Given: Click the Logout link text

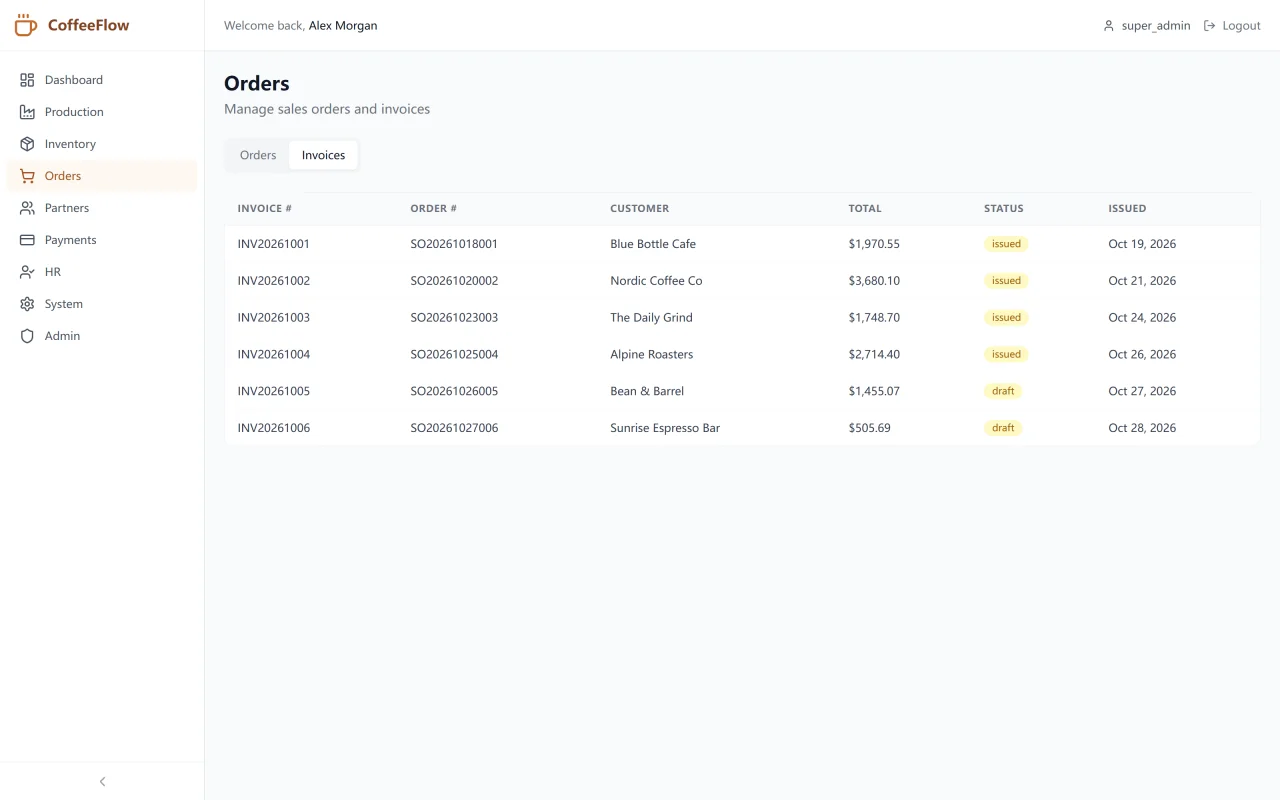Looking at the screenshot, I should (x=1241, y=26).
